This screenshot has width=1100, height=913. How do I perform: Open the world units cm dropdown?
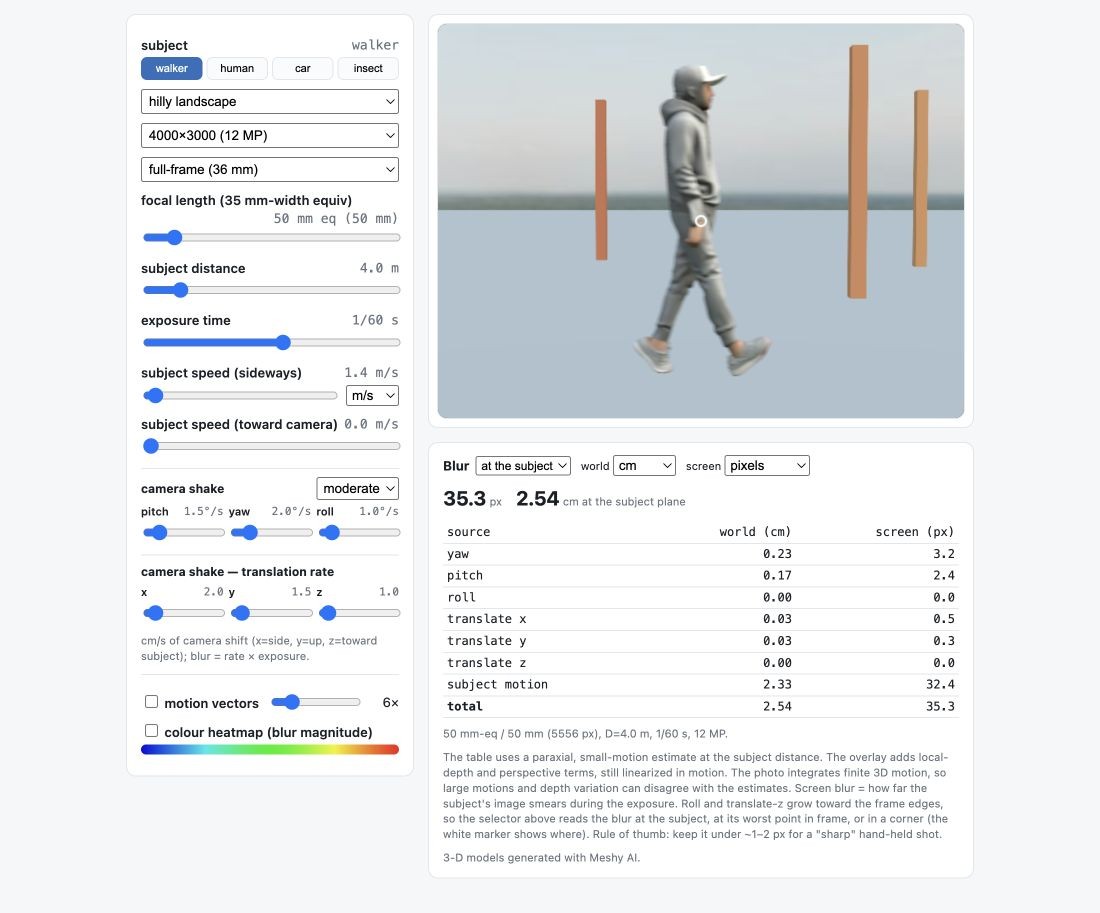pos(645,466)
